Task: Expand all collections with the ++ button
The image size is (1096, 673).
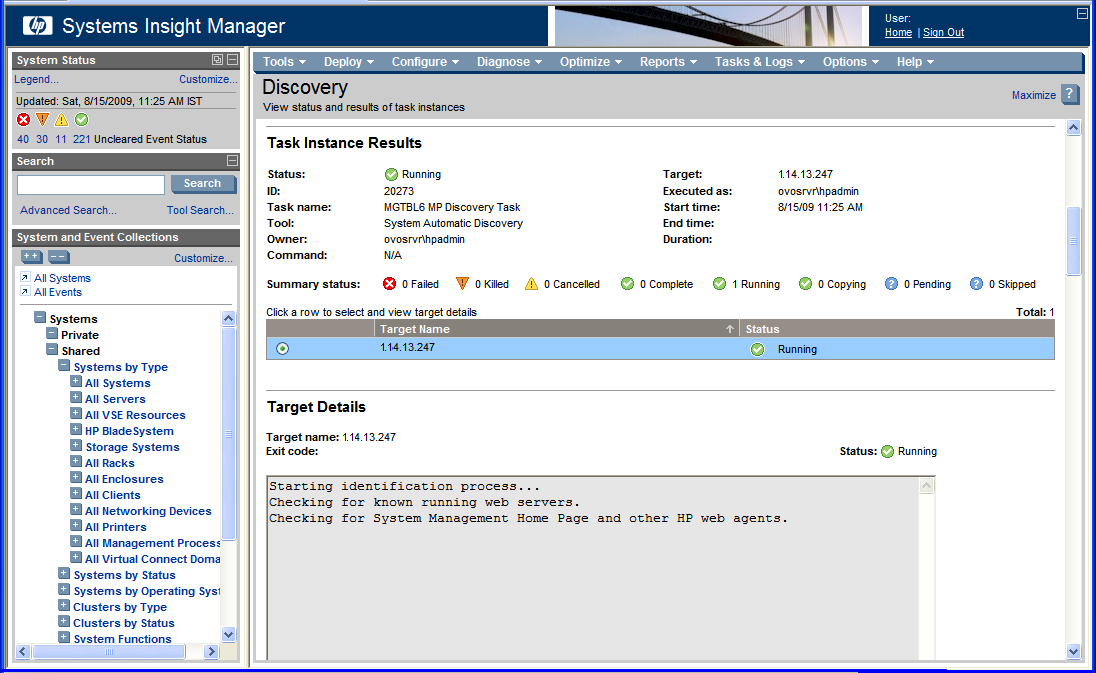Action: [x=31, y=257]
